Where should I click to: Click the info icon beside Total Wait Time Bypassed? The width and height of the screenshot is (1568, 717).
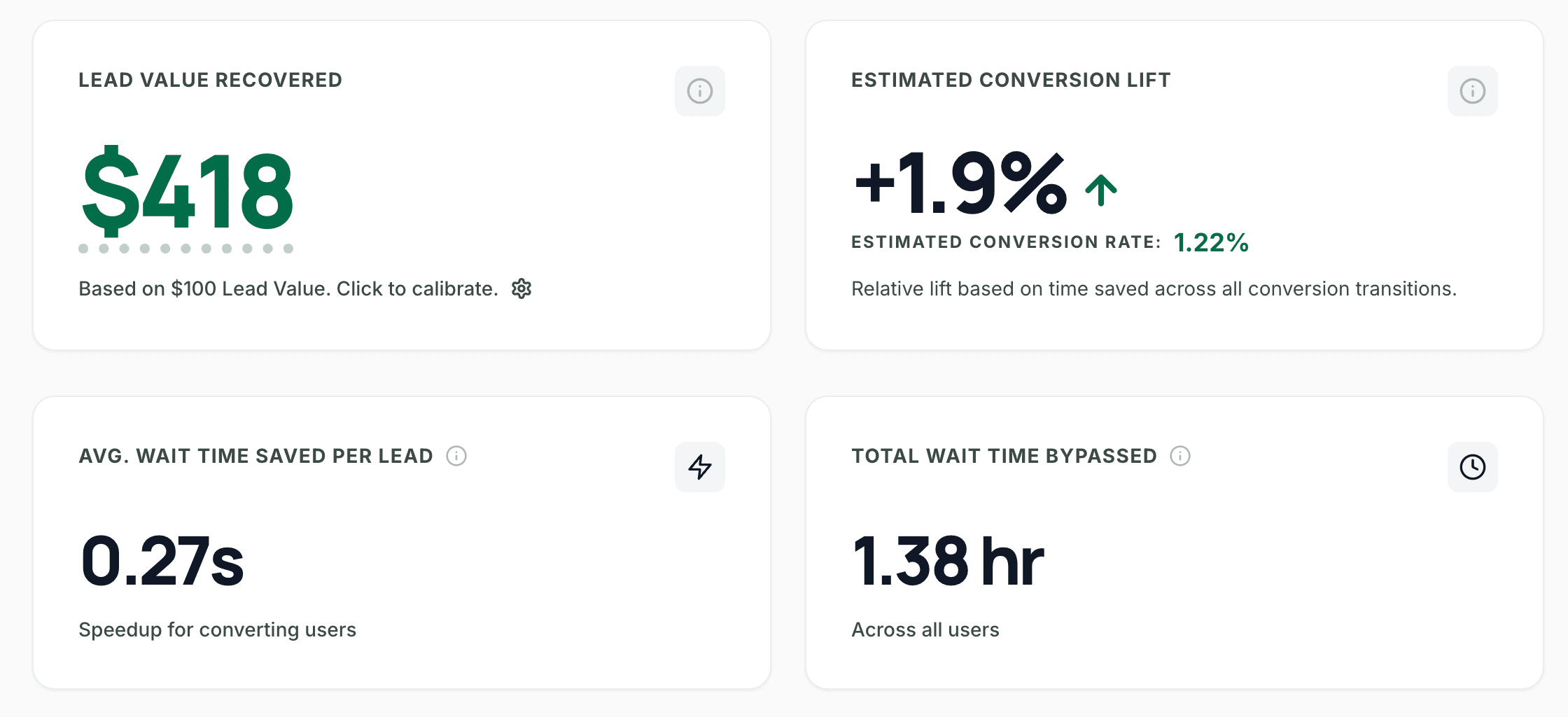(1180, 456)
